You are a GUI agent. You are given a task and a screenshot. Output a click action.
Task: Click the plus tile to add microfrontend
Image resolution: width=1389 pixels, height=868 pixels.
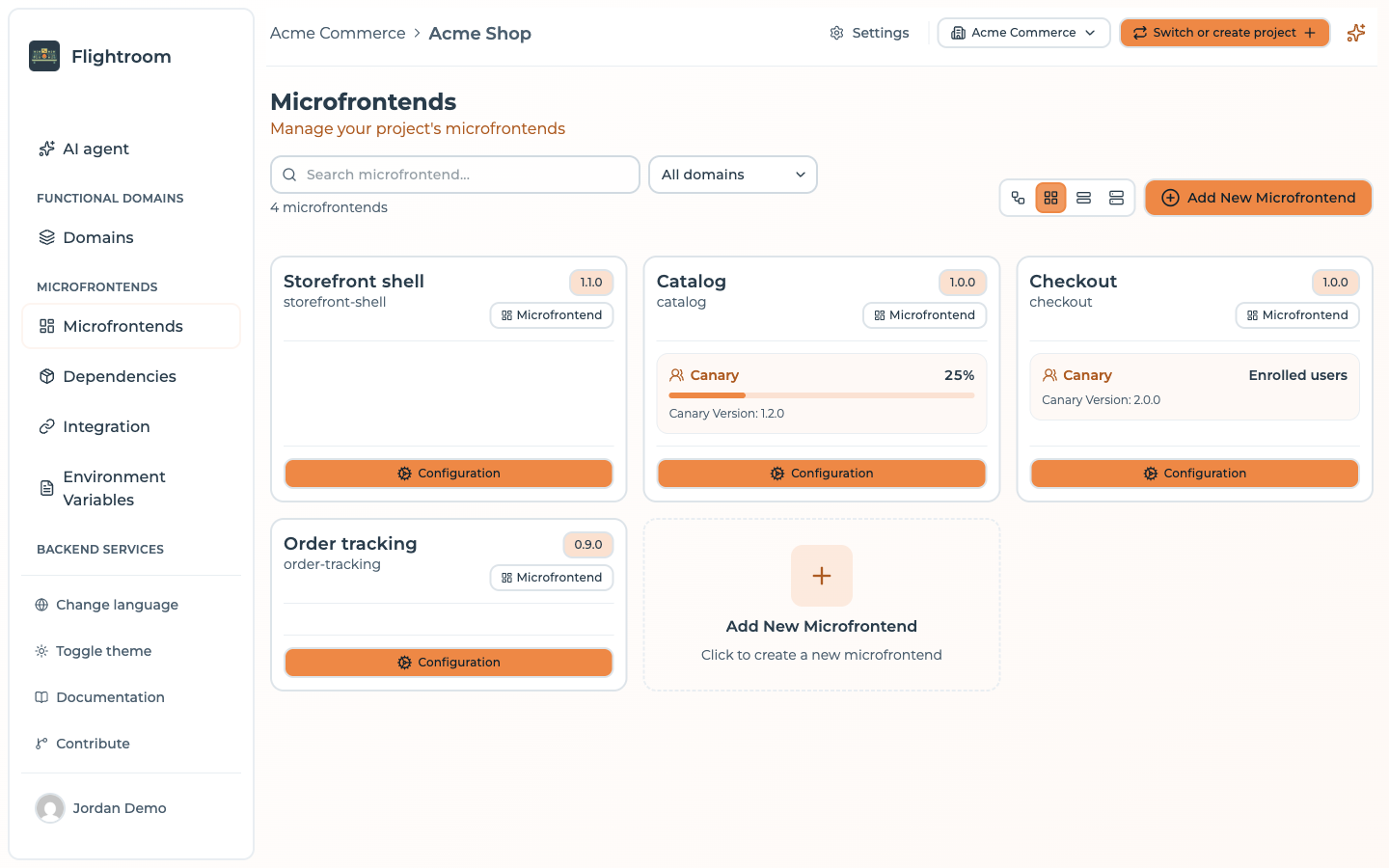tap(822, 576)
